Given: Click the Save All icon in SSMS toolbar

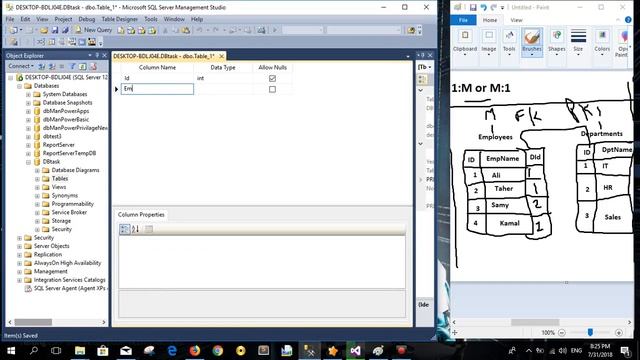Looking at the screenshot, I should [64, 30].
